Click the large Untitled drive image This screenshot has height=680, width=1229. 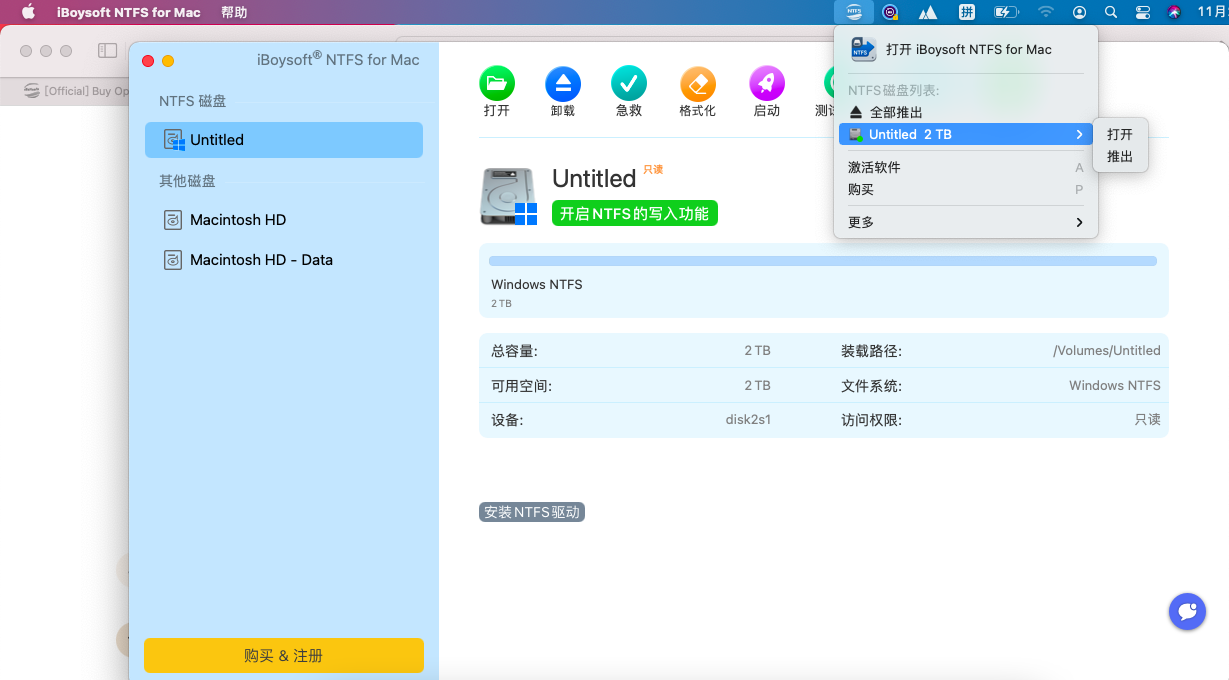509,196
